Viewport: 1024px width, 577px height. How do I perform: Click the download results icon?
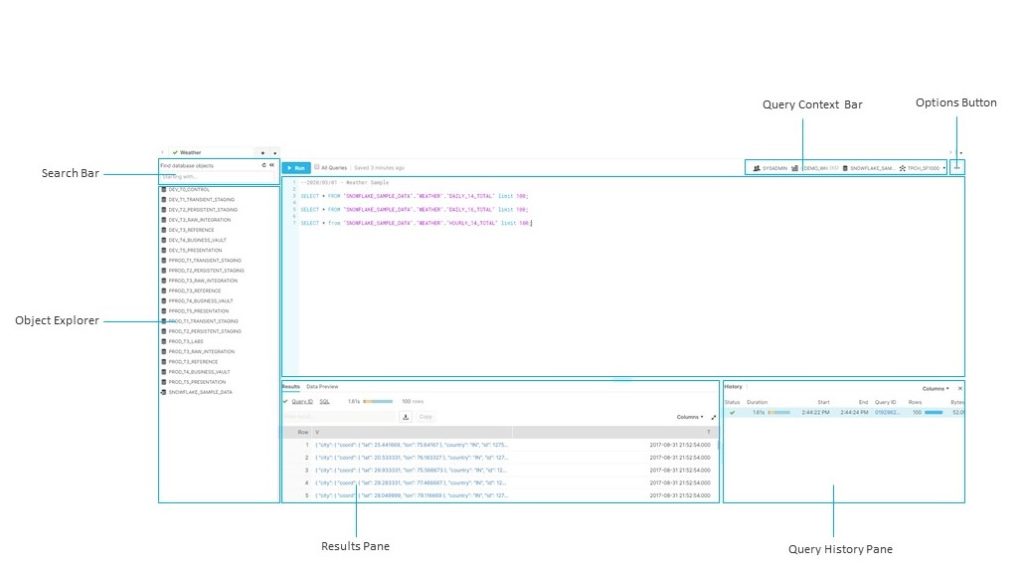click(404, 416)
